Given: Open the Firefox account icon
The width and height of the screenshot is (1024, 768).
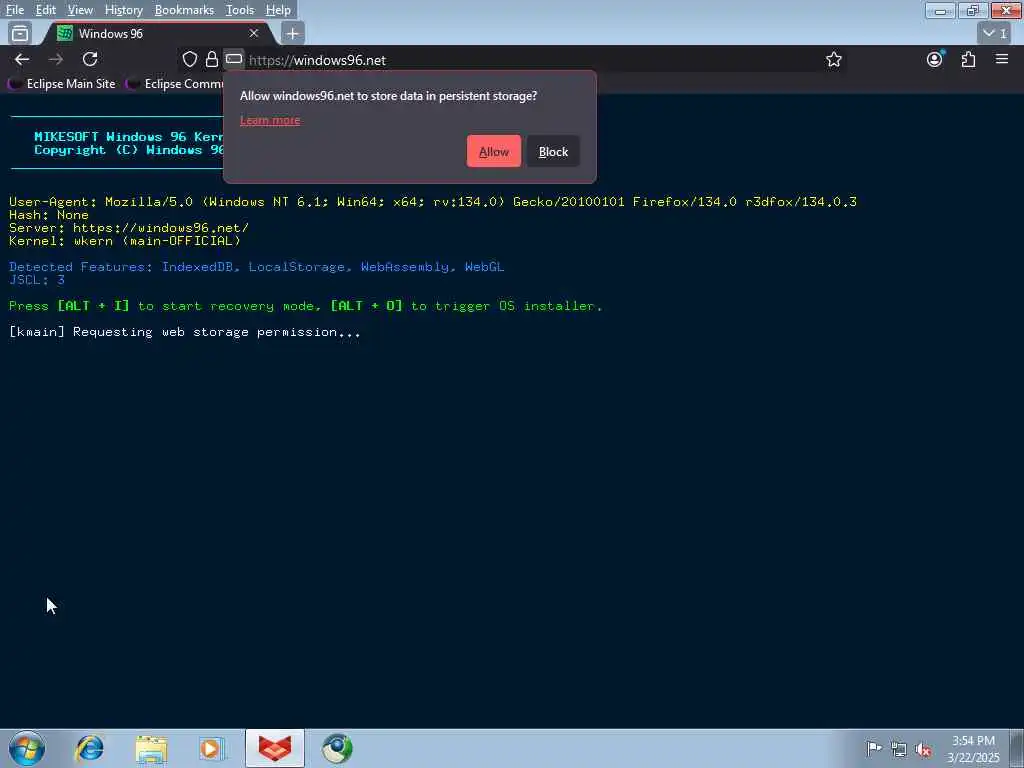Looking at the screenshot, I should pyautogui.click(x=935, y=59).
